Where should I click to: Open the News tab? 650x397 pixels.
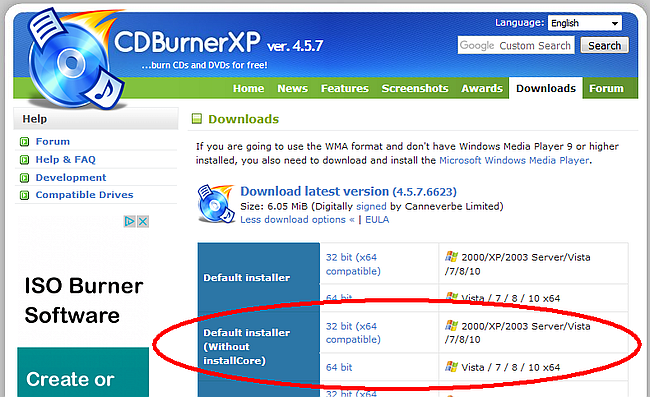pyautogui.click(x=292, y=88)
